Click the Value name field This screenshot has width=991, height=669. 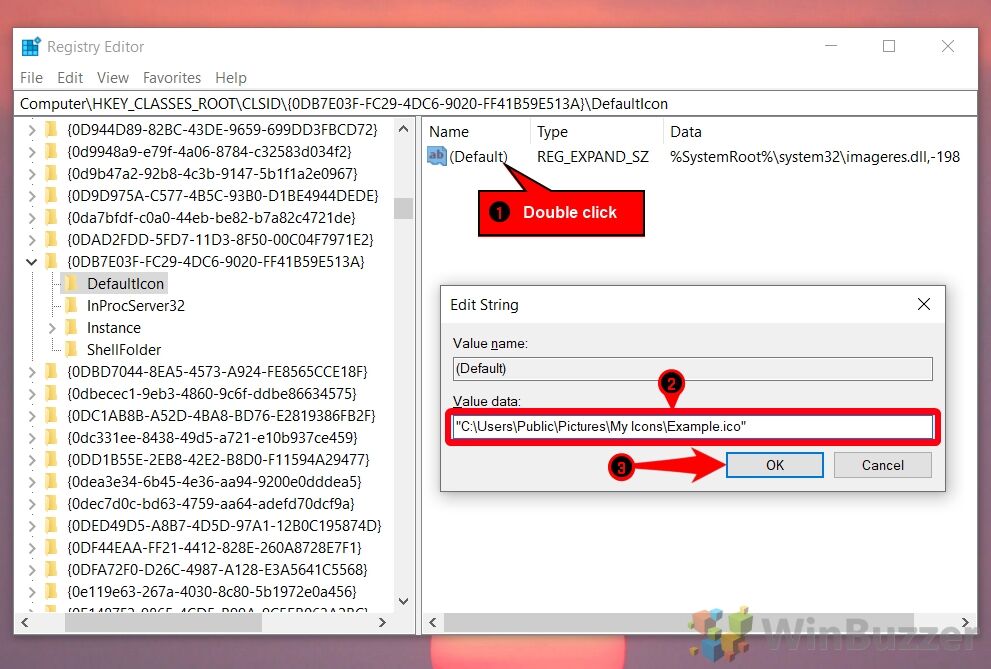(693, 368)
